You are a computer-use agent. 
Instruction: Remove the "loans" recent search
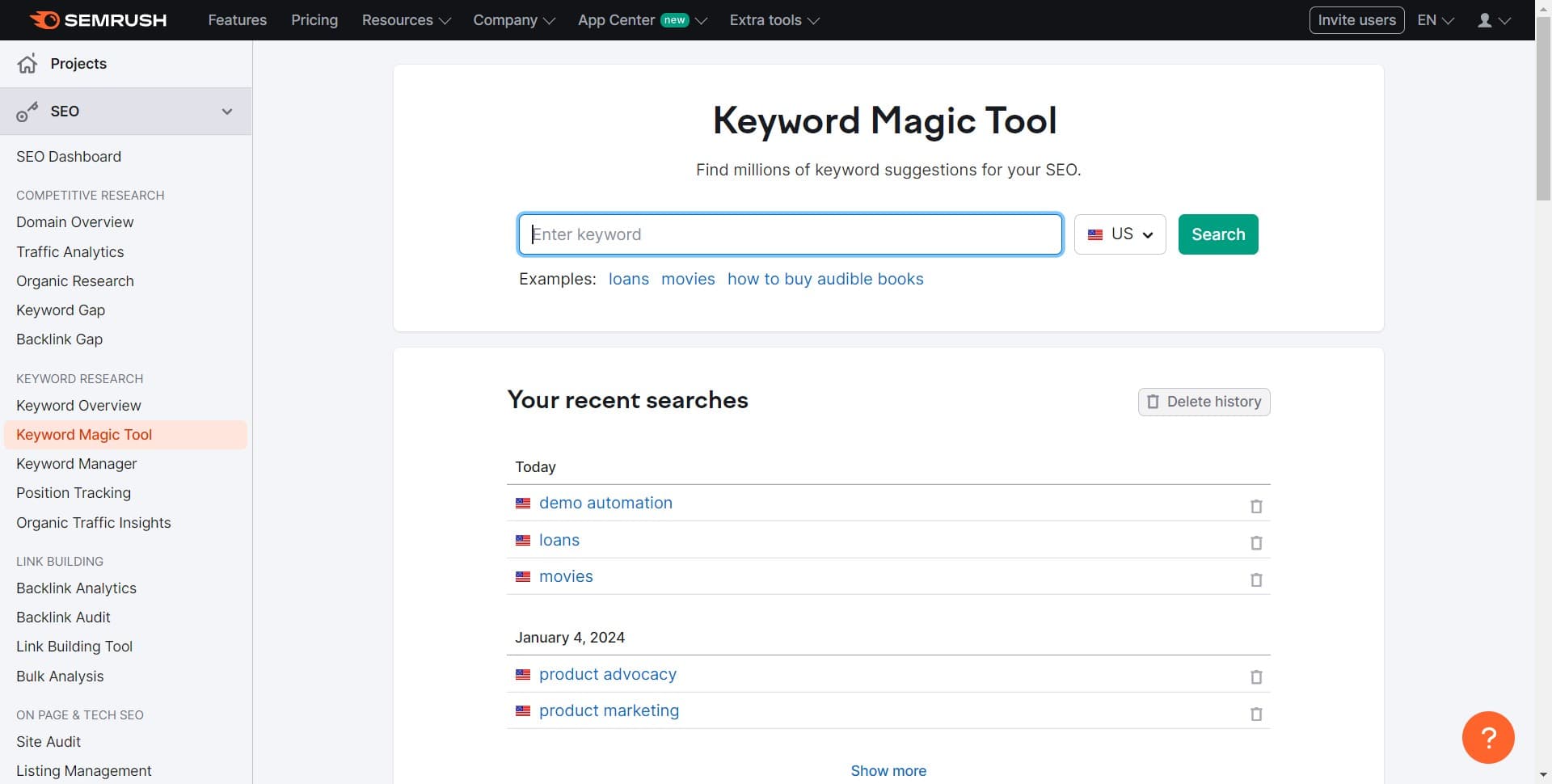[1255, 543]
